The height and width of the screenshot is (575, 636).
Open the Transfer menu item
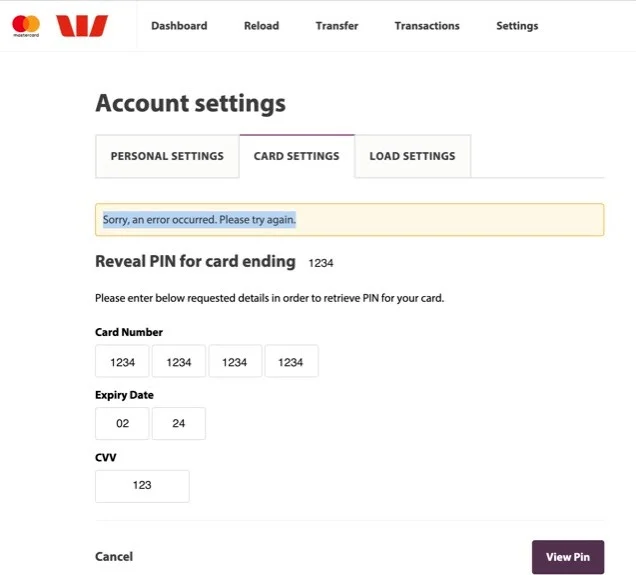(336, 26)
